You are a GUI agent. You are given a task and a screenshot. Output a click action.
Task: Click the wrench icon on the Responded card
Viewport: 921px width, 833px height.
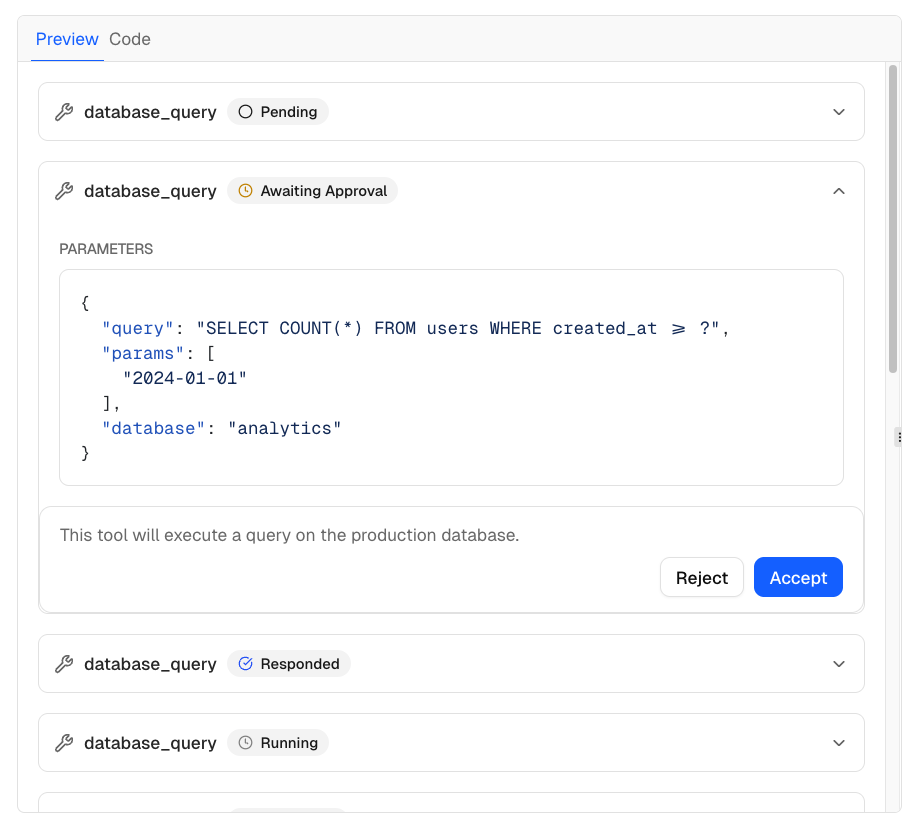point(64,663)
